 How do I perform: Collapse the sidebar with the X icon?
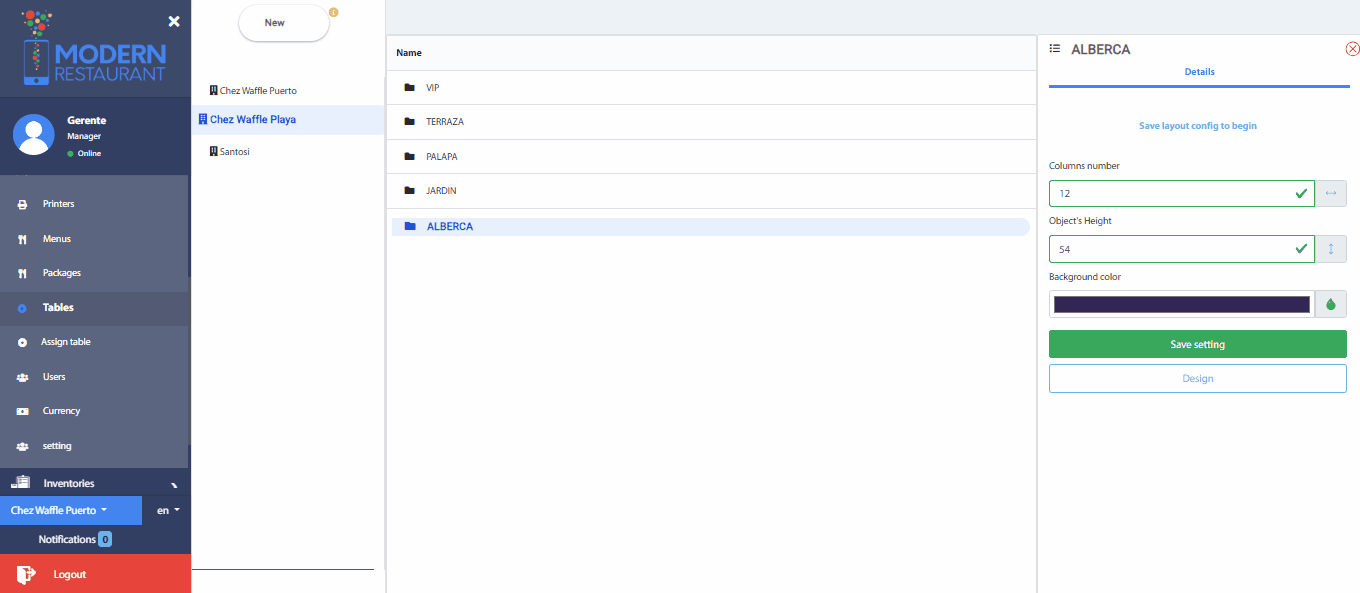pos(174,21)
